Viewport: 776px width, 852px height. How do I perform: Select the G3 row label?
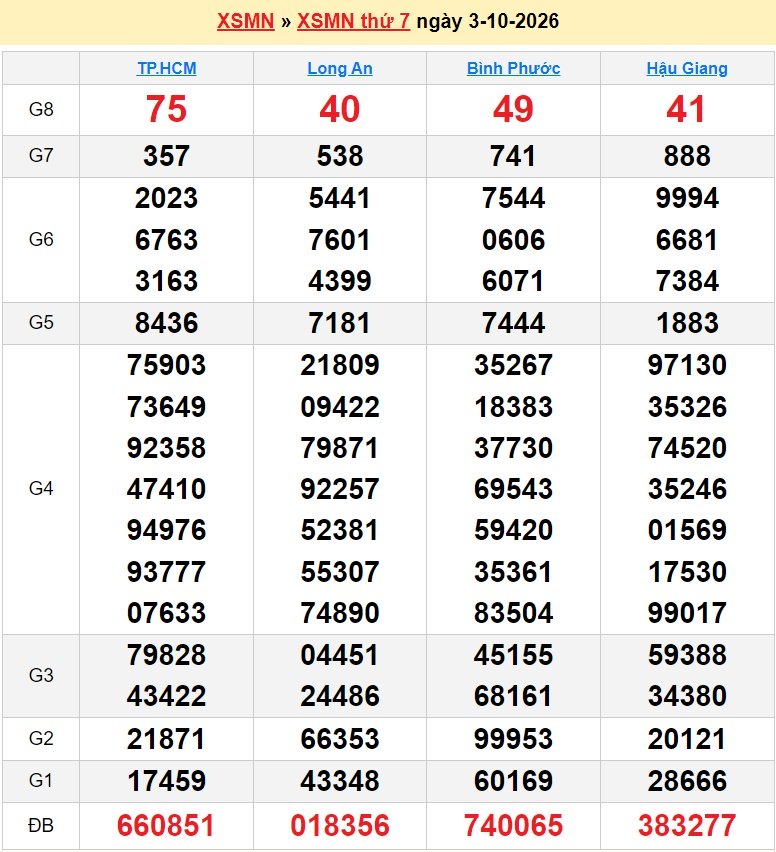coord(41,675)
